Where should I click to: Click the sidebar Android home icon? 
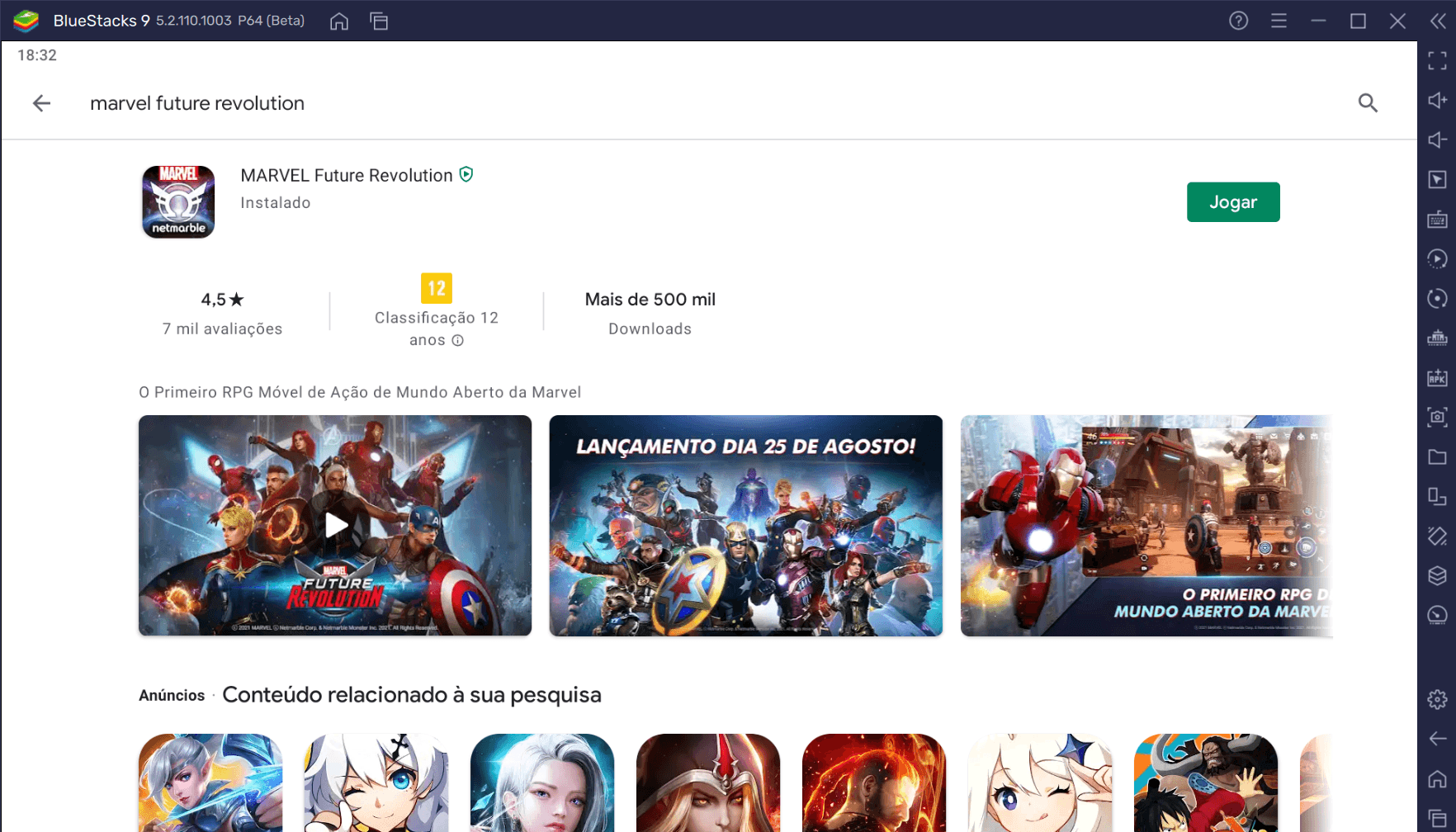1437,778
